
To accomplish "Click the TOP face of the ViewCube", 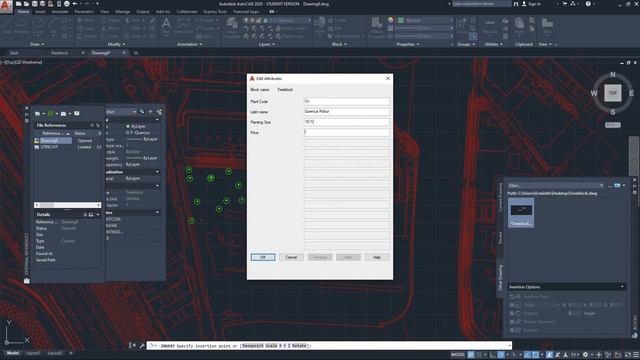I will [x=613, y=93].
